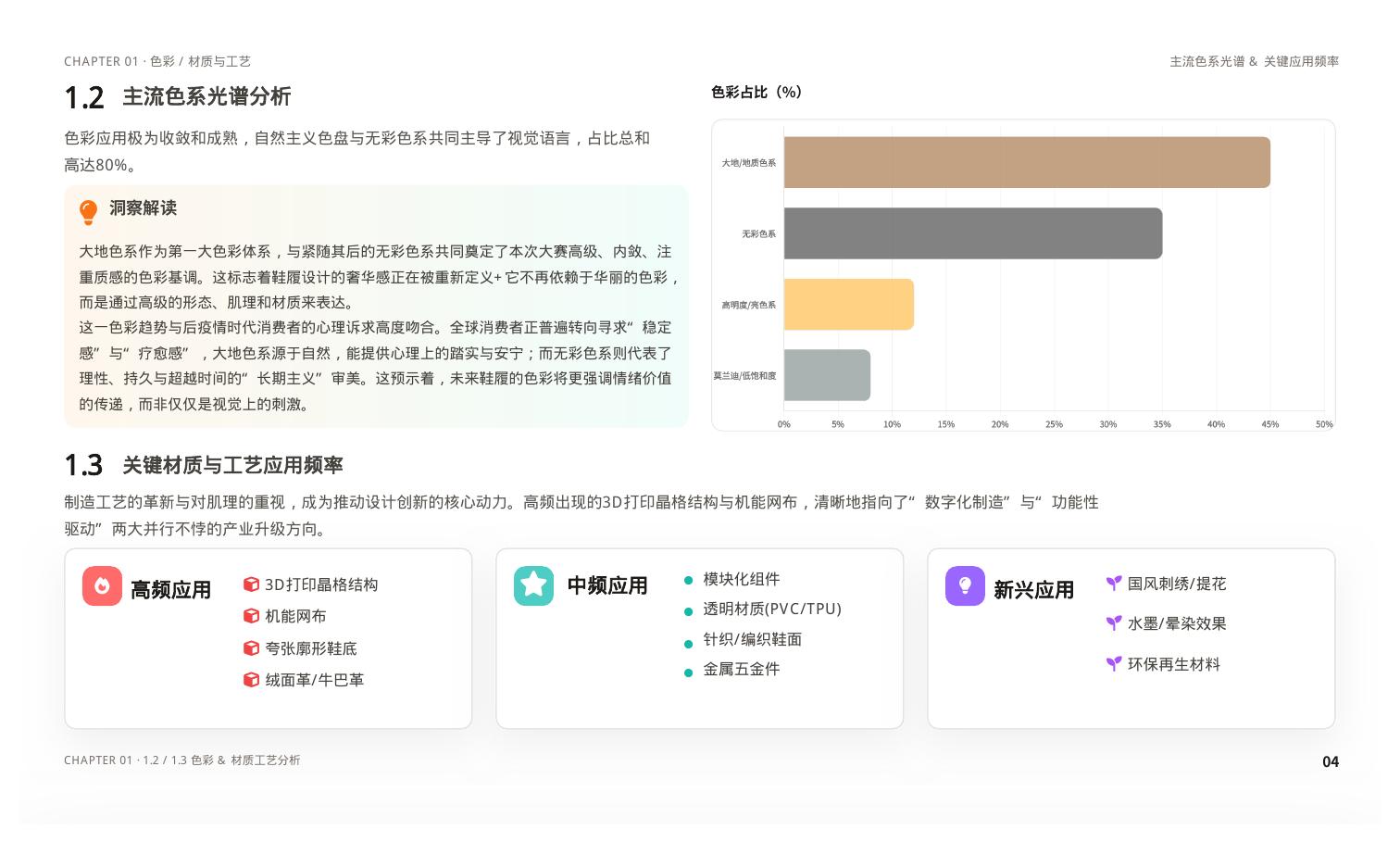Image resolution: width=1400 pixels, height=867 pixels.
Task: Click the green bullet beside 模块化组件
Action: pos(688,581)
